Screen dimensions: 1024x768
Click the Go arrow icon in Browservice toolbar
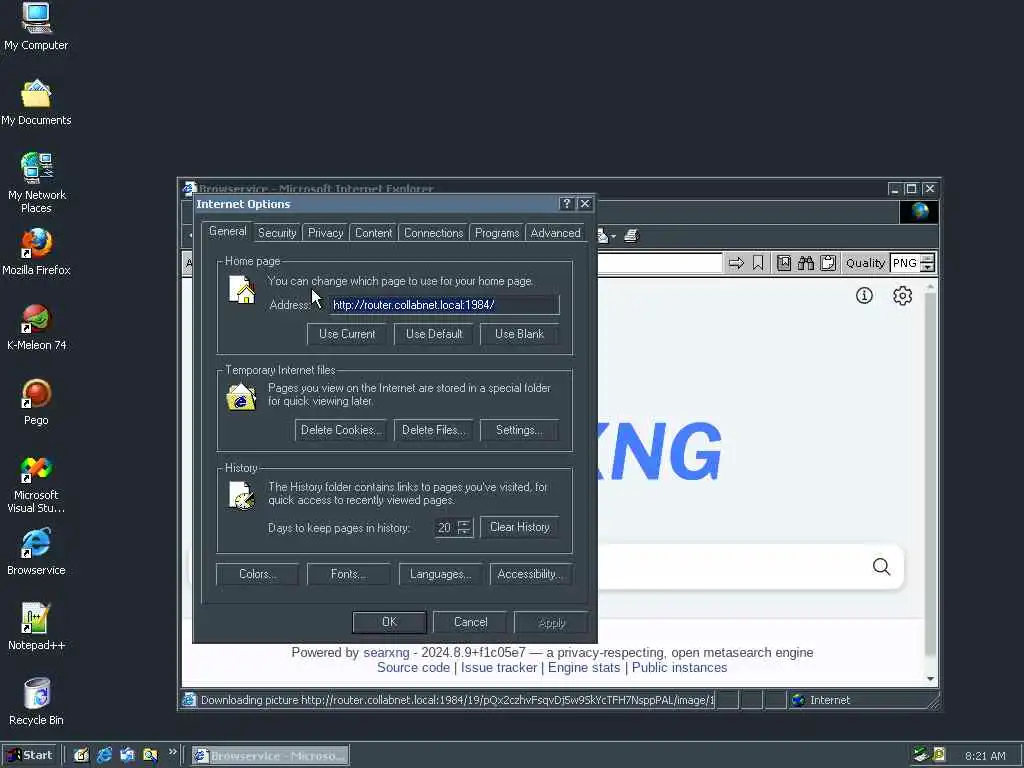(736, 263)
